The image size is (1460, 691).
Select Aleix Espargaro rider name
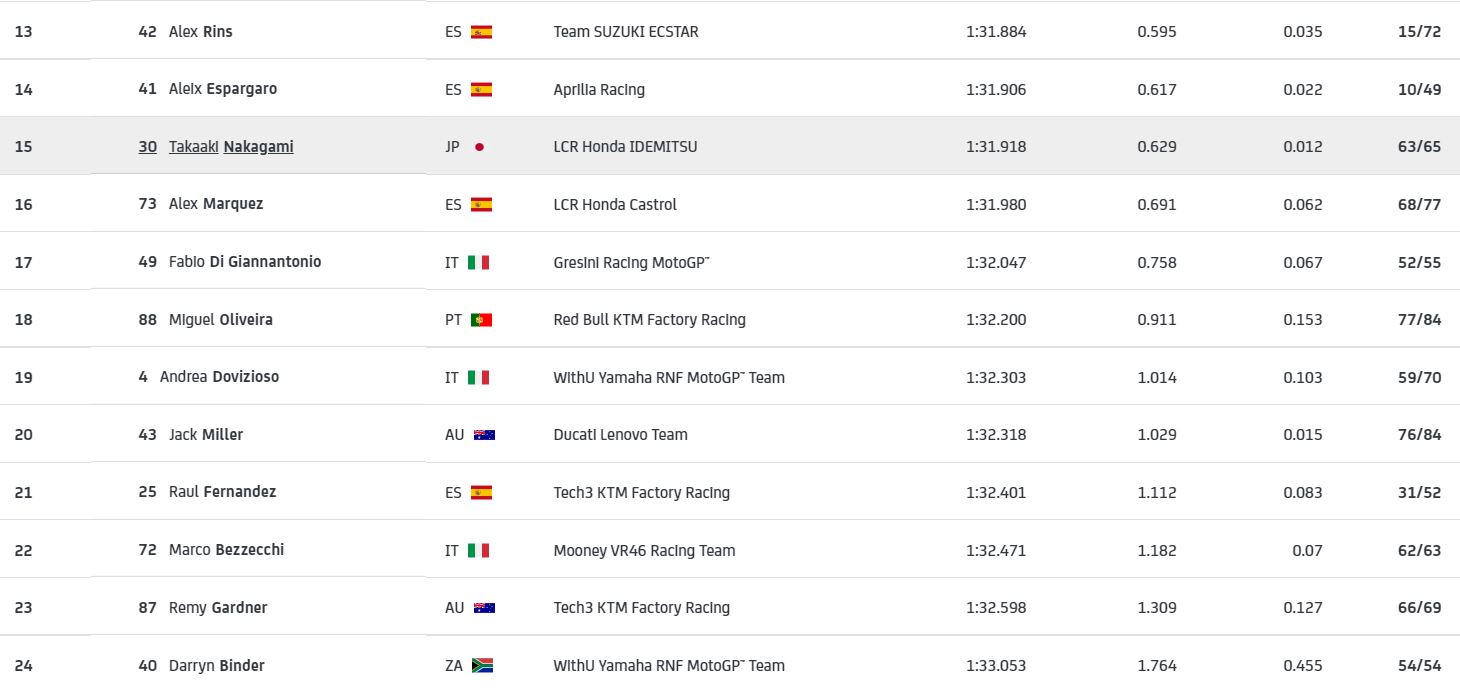[222, 89]
